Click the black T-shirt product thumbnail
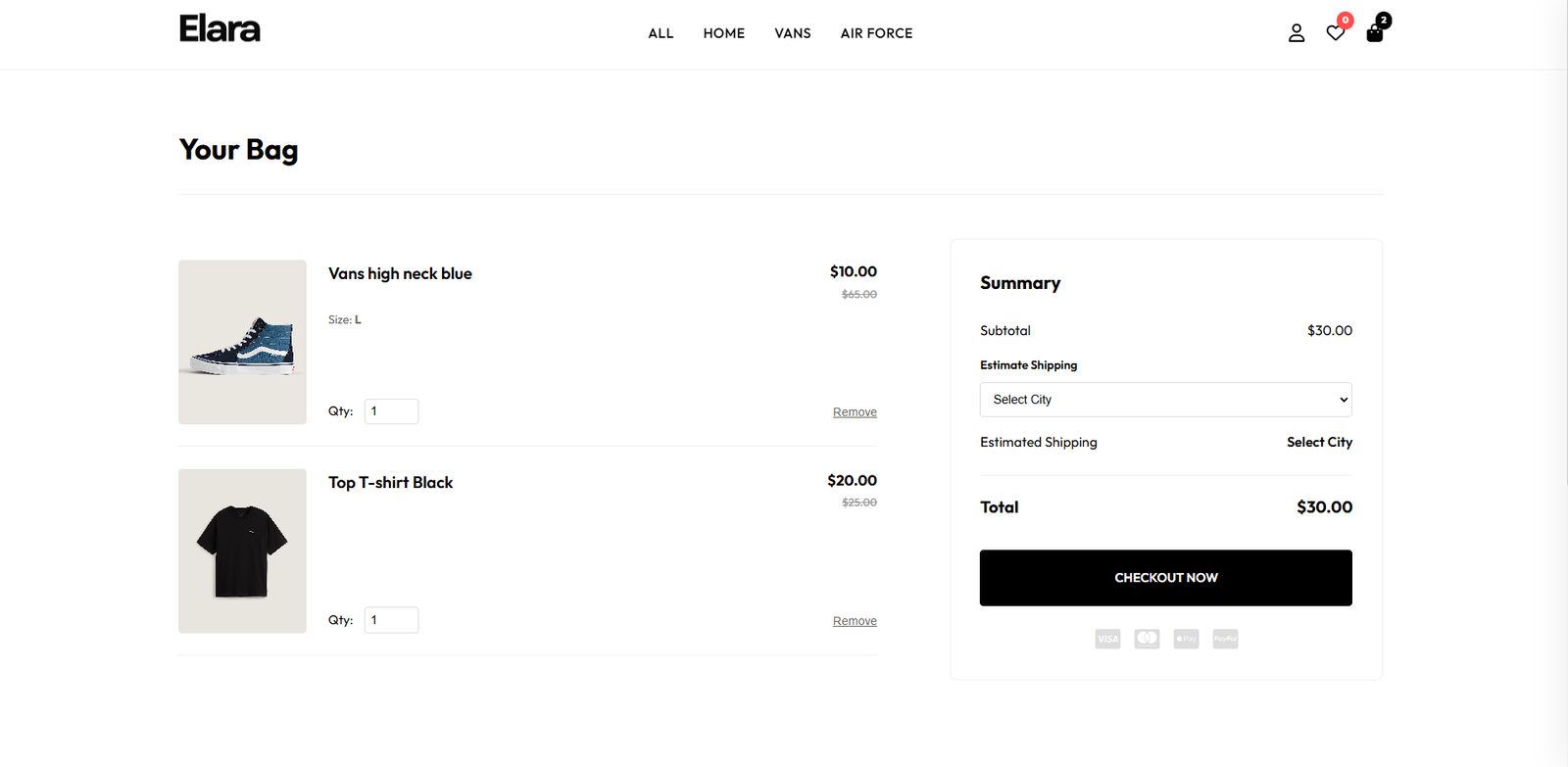The height and width of the screenshot is (767, 1568). (242, 551)
